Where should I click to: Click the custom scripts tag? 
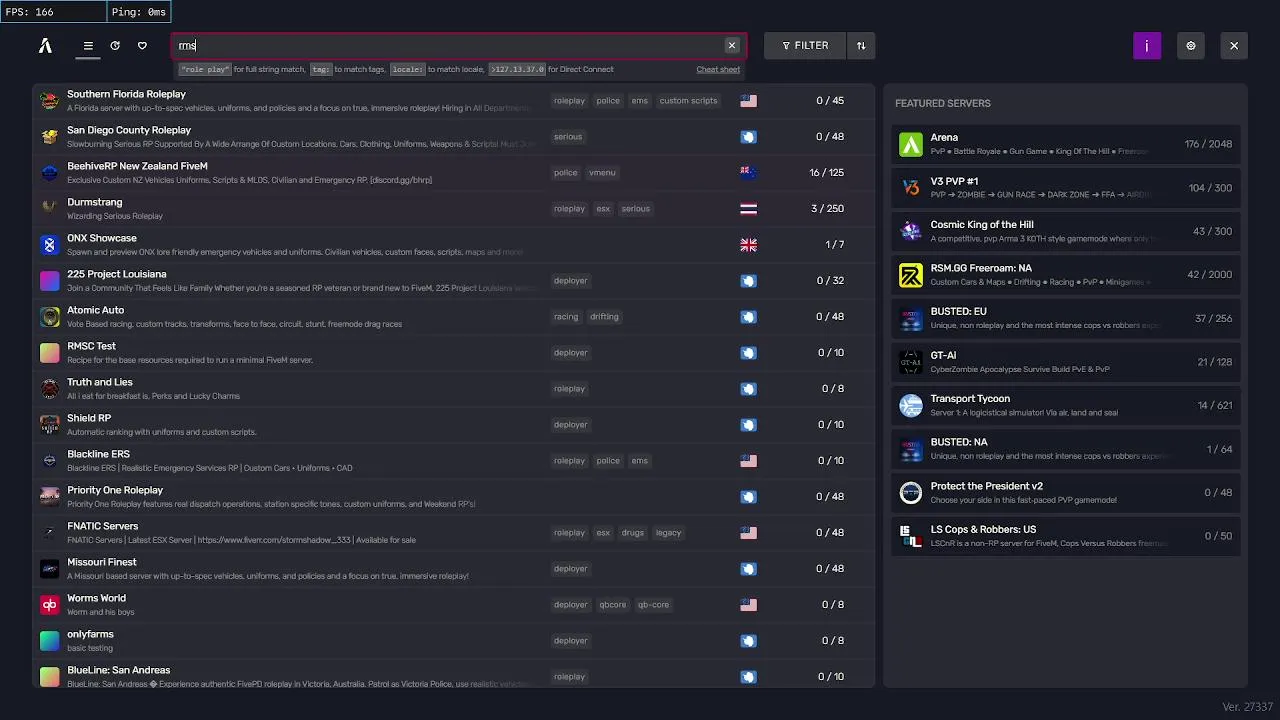[688, 101]
